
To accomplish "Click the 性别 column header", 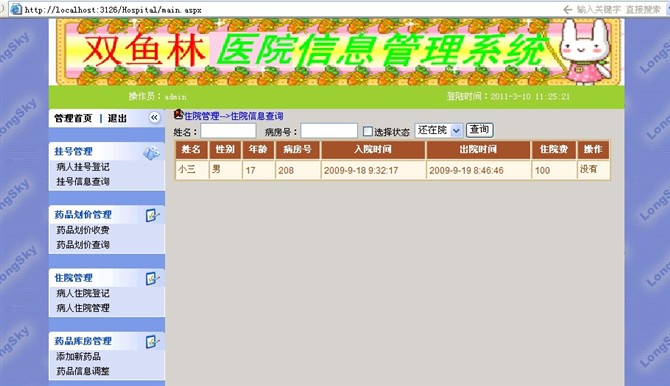I will (225, 150).
